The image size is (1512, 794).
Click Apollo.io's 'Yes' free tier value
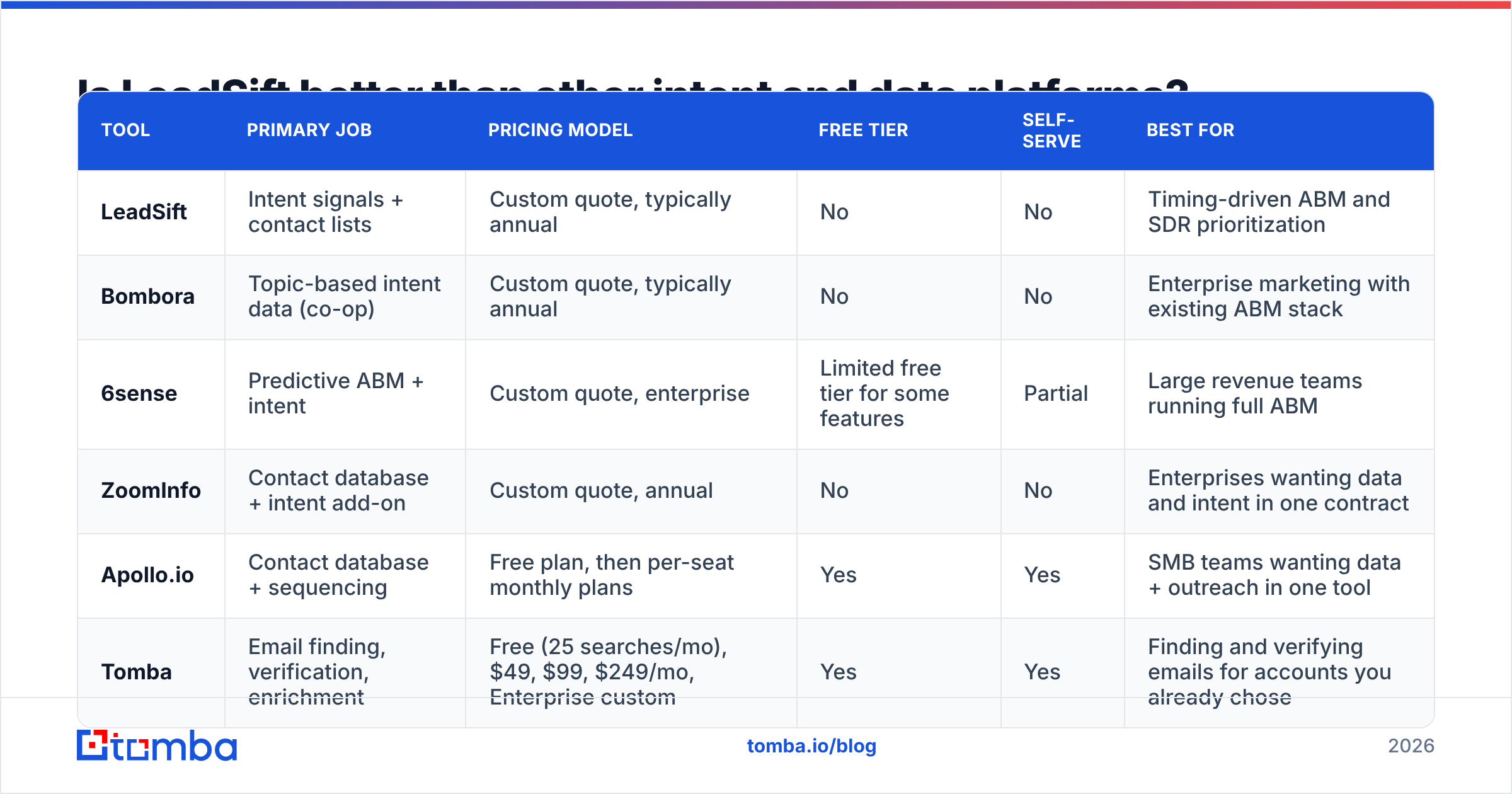(838, 575)
